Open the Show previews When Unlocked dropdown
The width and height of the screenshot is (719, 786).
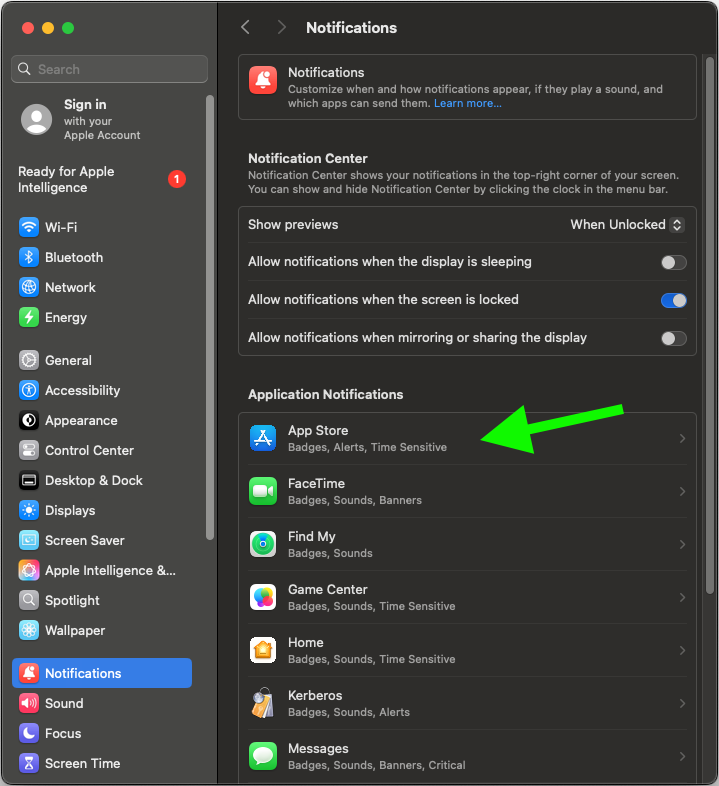tap(627, 225)
